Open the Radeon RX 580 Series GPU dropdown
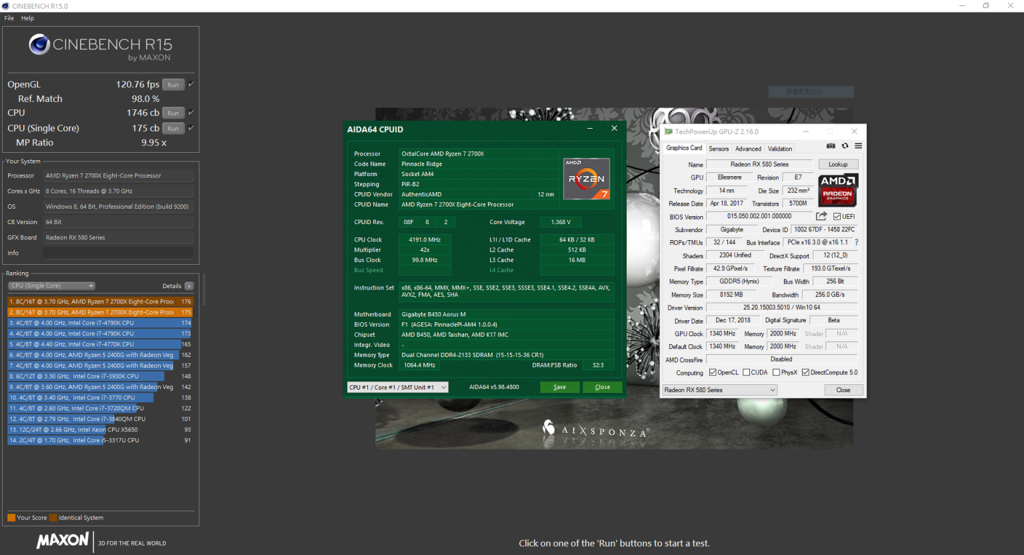Viewport: 1024px width, 555px height. coord(720,390)
